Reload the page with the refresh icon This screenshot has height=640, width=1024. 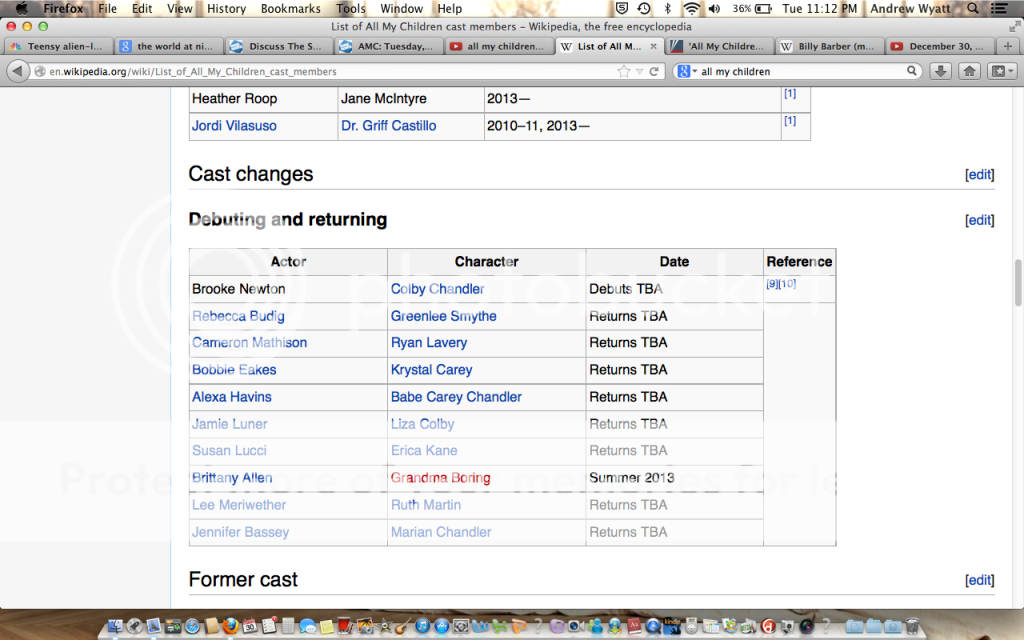(x=655, y=72)
